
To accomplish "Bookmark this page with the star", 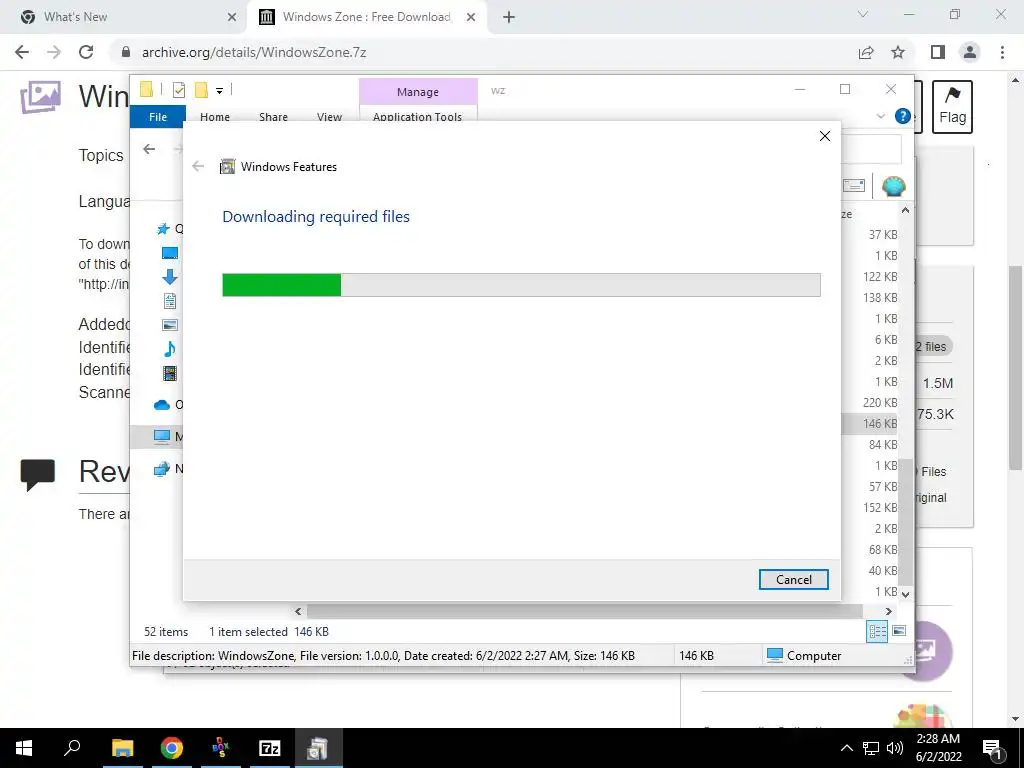I will (898, 52).
